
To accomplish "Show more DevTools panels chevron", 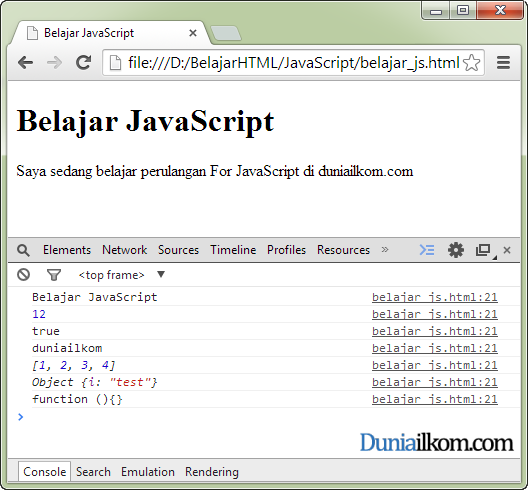I will click(x=385, y=250).
